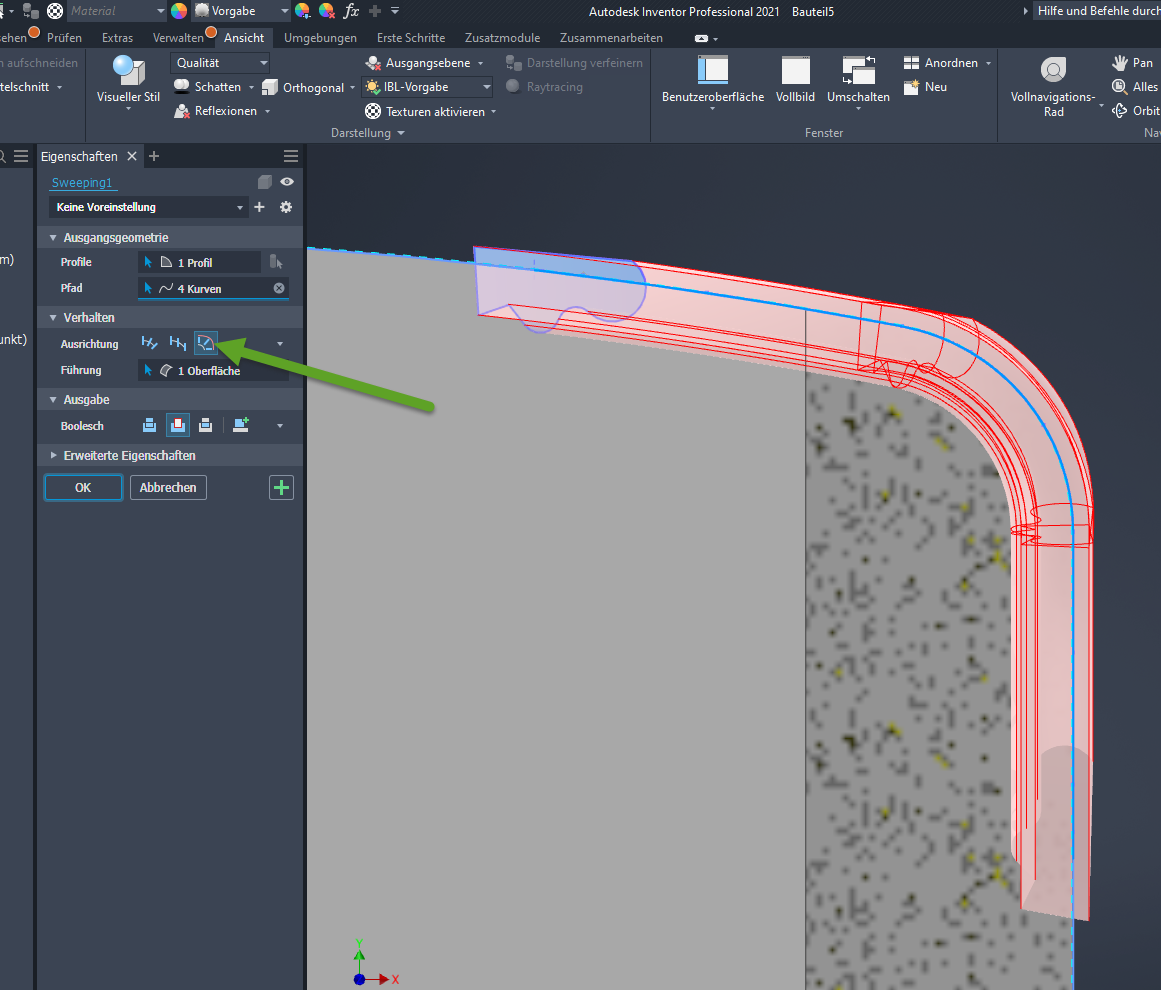1161x990 pixels.
Task: Select the cut boolean operation under Boolesch
Action: tap(177, 425)
